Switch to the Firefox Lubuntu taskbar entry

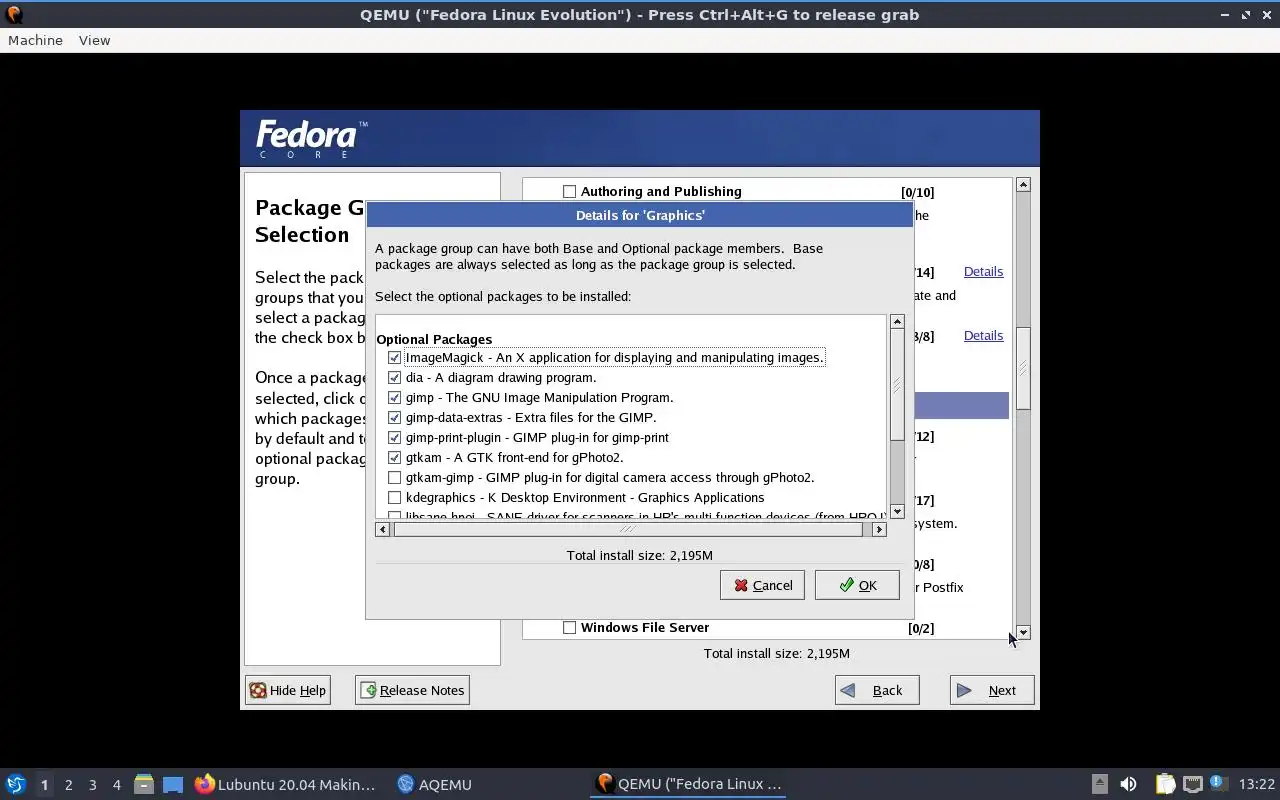(285, 784)
